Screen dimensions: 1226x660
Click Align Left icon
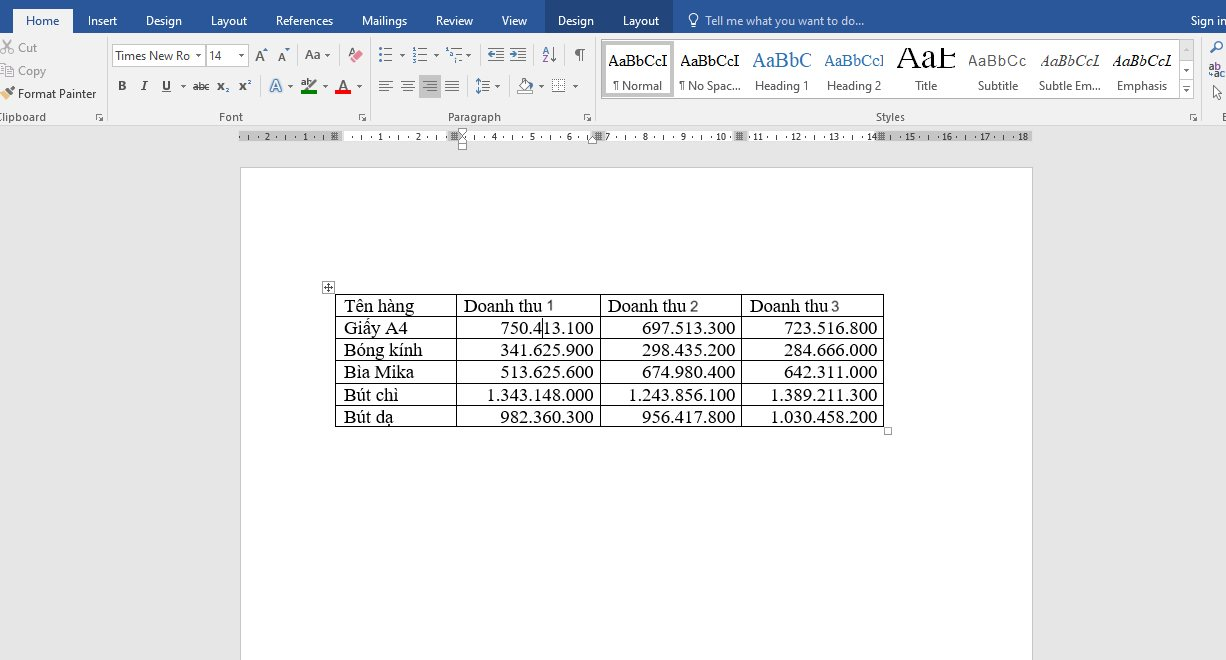386,87
